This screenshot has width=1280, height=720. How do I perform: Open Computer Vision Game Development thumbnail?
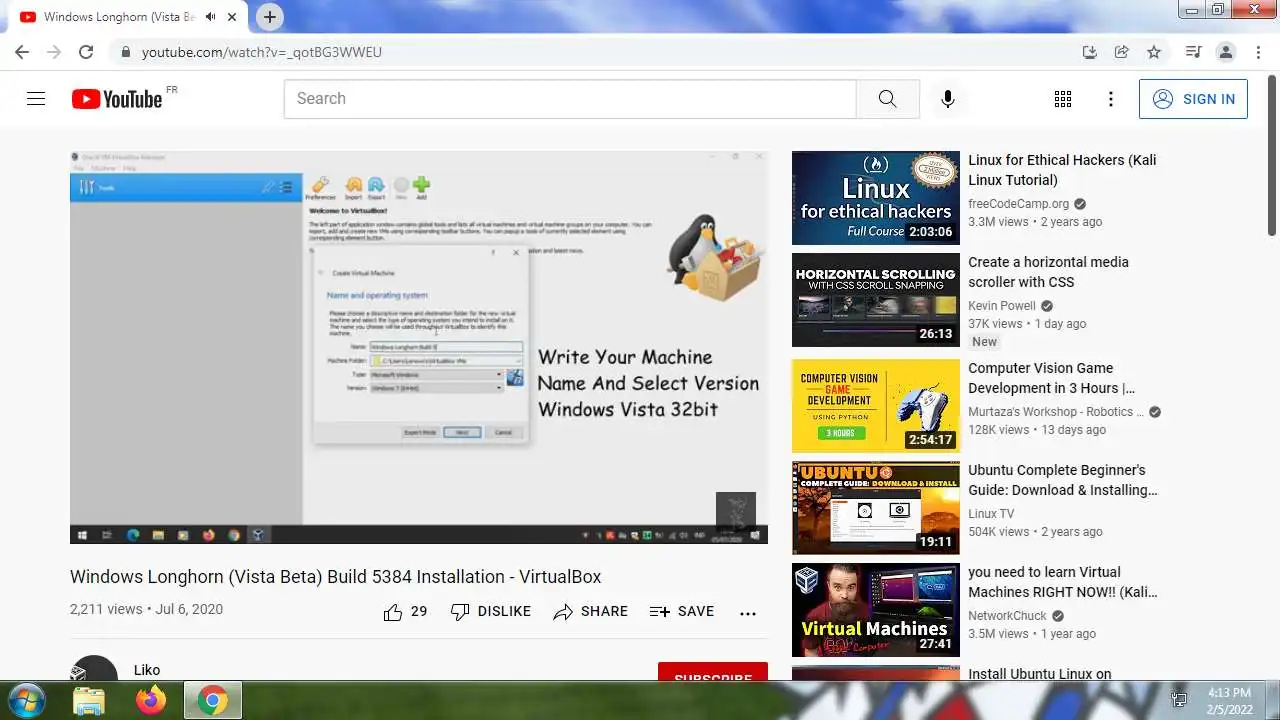pyautogui.click(x=875, y=406)
